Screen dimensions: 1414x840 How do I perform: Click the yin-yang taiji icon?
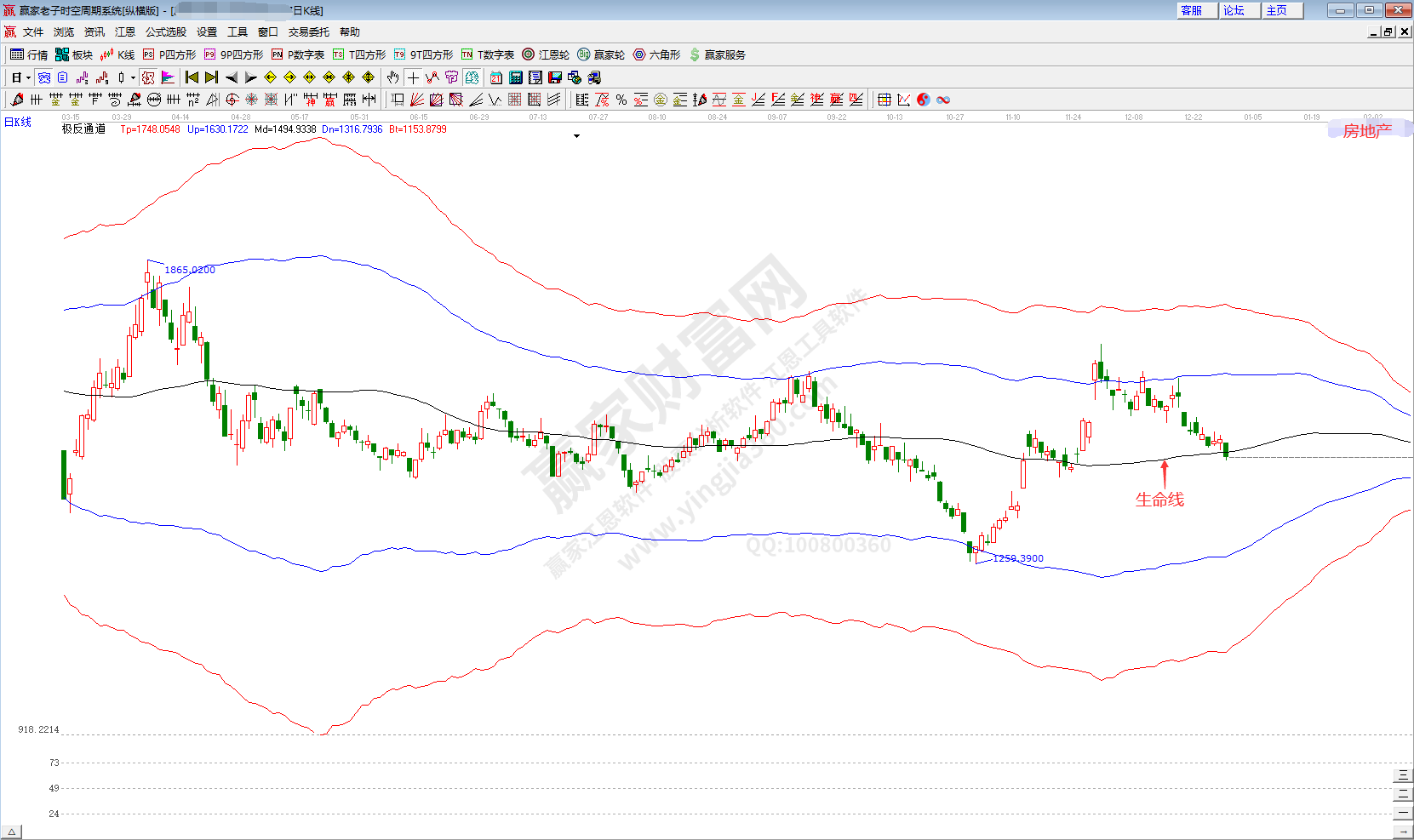coord(923,100)
